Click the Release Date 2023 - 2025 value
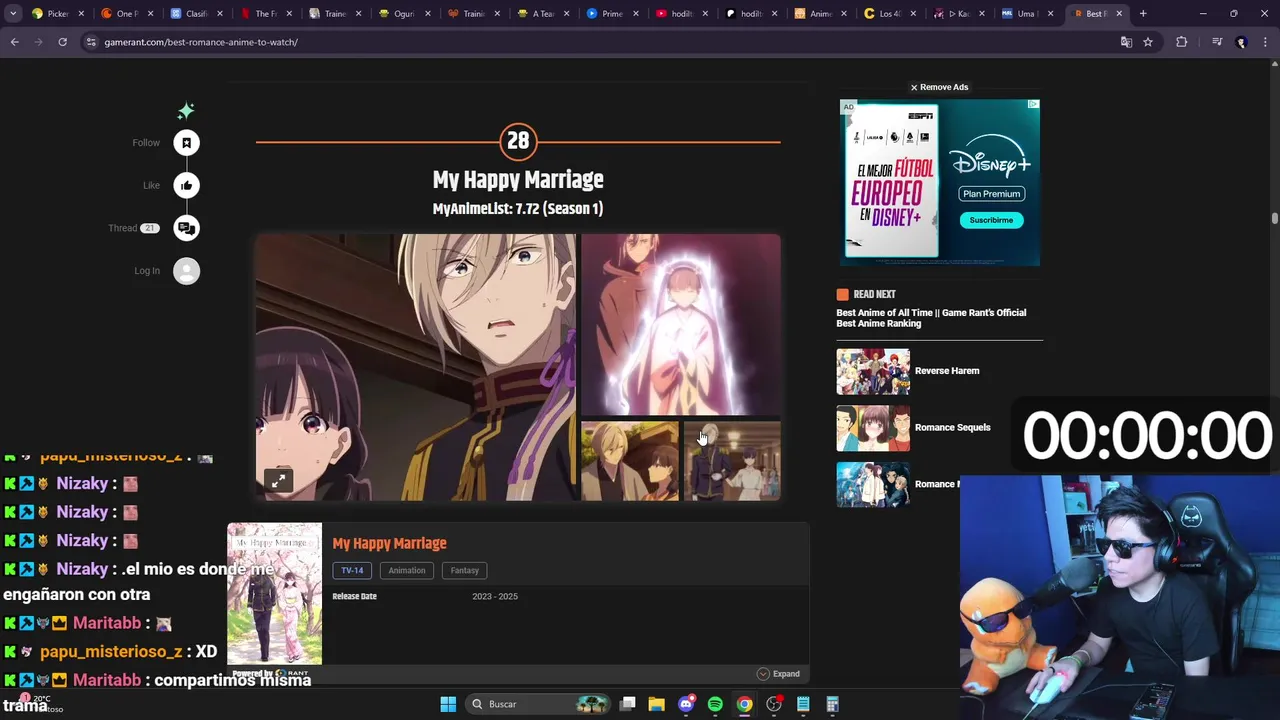The image size is (1280, 720). tap(495, 596)
